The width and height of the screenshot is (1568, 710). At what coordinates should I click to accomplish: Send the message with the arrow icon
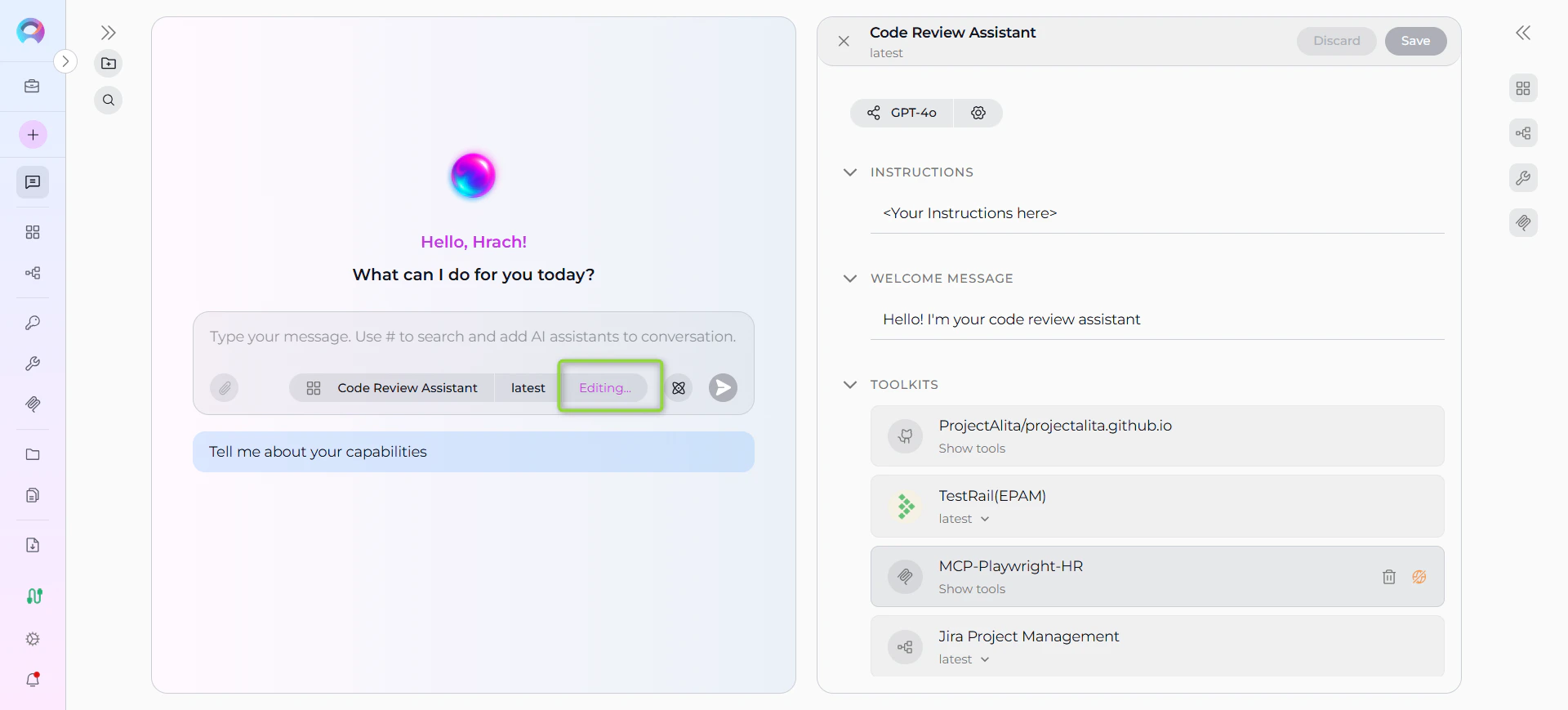point(722,388)
